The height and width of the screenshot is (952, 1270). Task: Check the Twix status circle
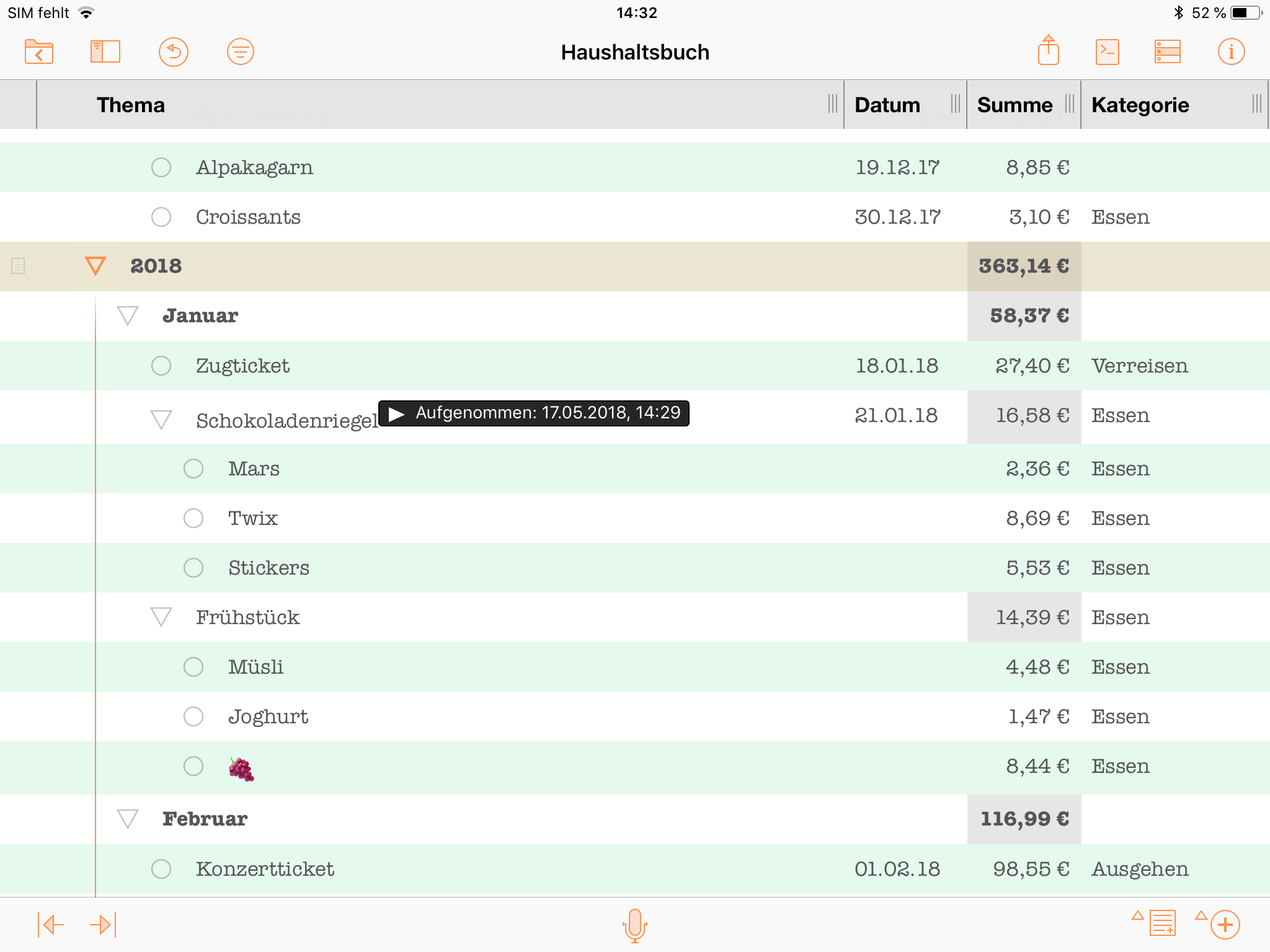pos(193,518)
